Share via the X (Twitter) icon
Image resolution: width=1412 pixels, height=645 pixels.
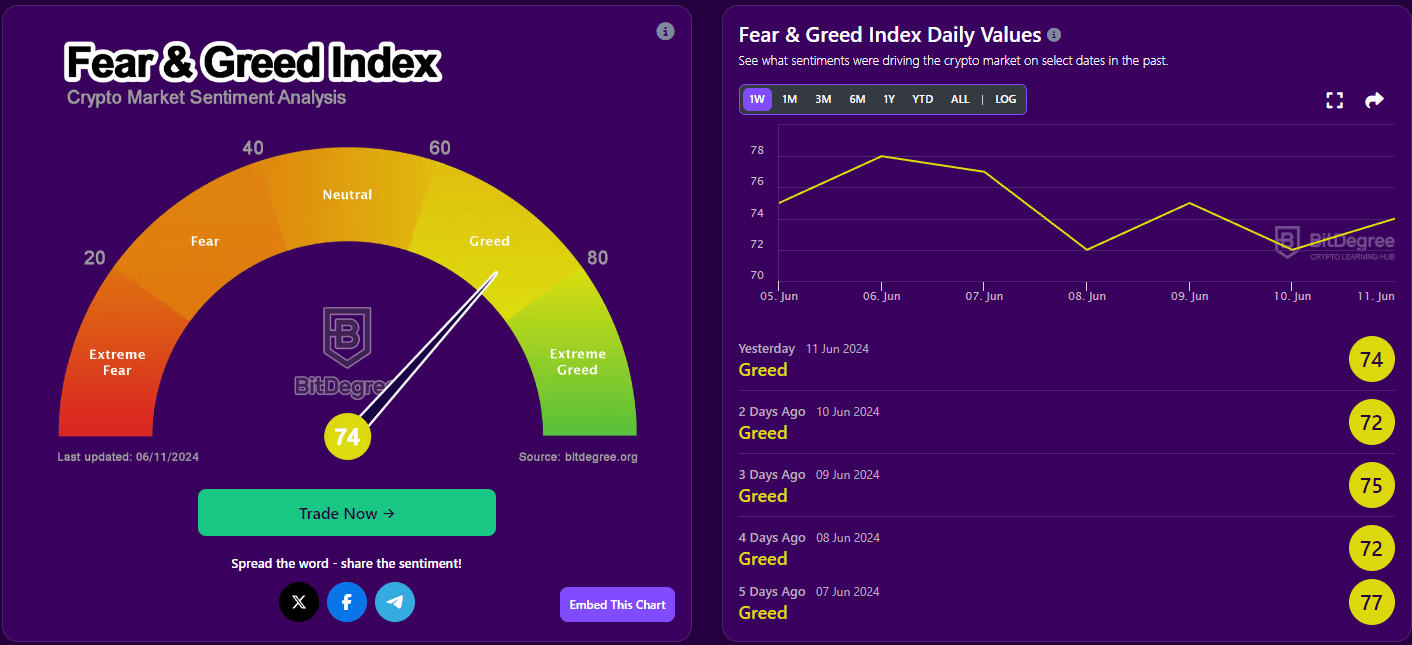(299, 602)
